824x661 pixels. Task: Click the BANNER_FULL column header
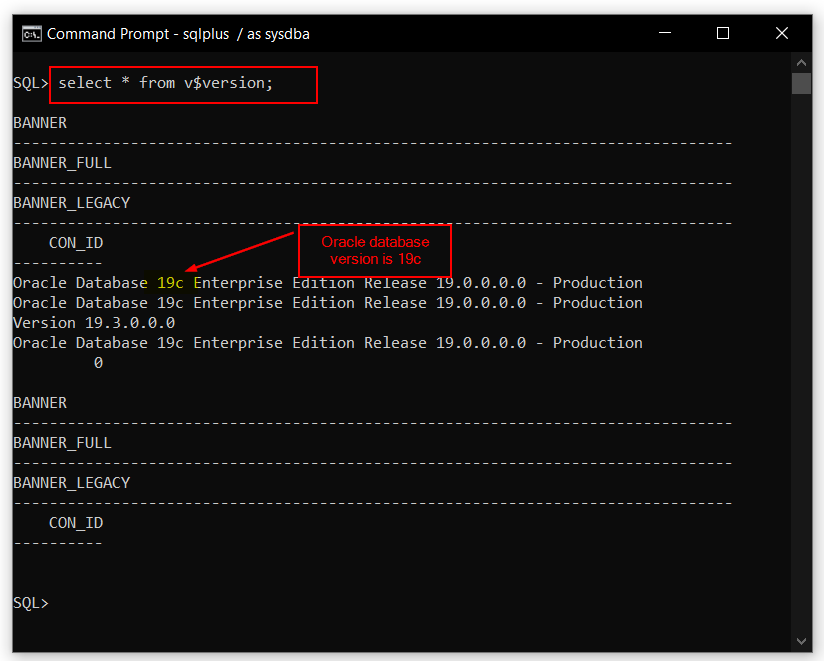coord(61,162)
